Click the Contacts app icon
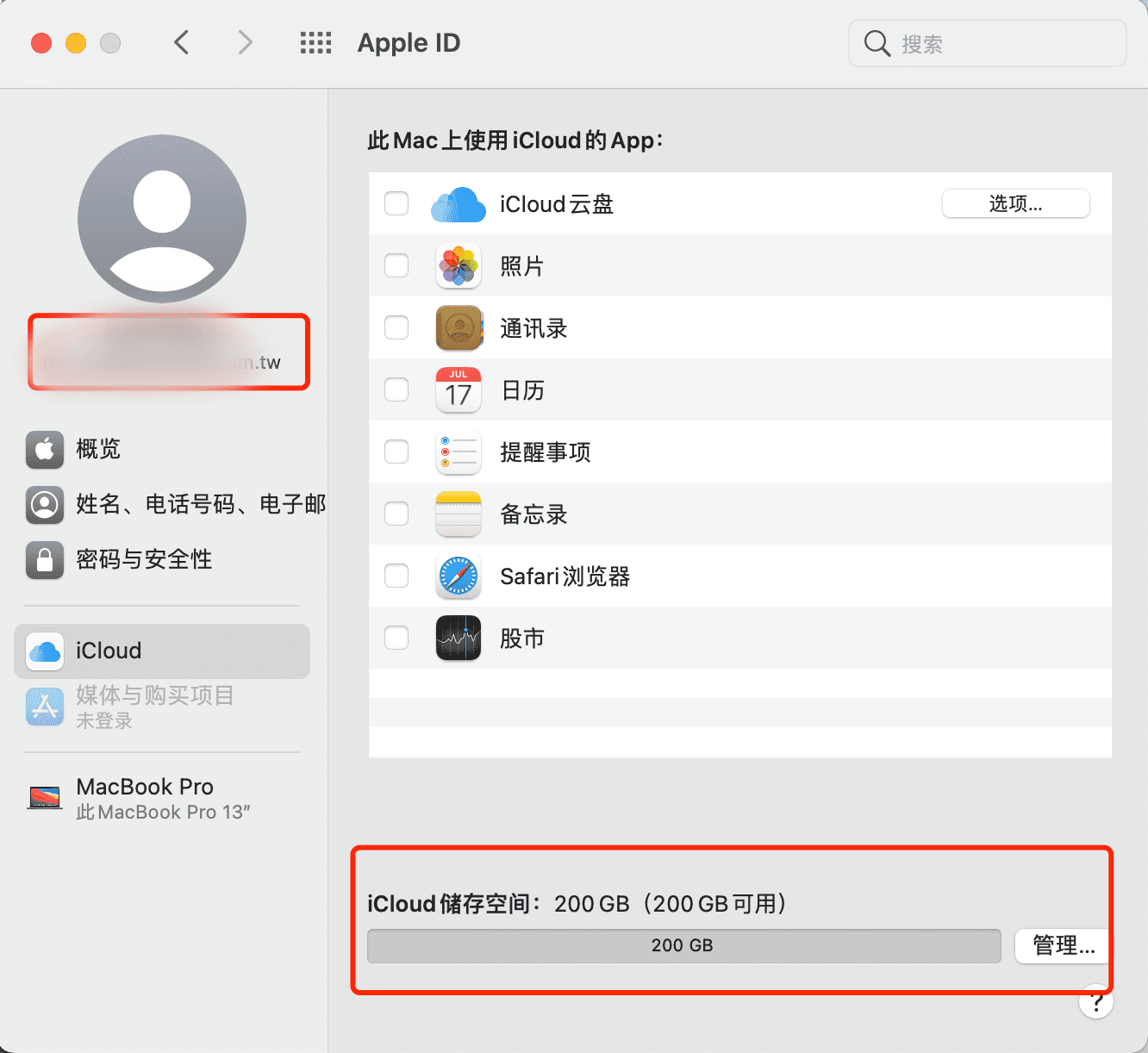 [x=458, y=328]
